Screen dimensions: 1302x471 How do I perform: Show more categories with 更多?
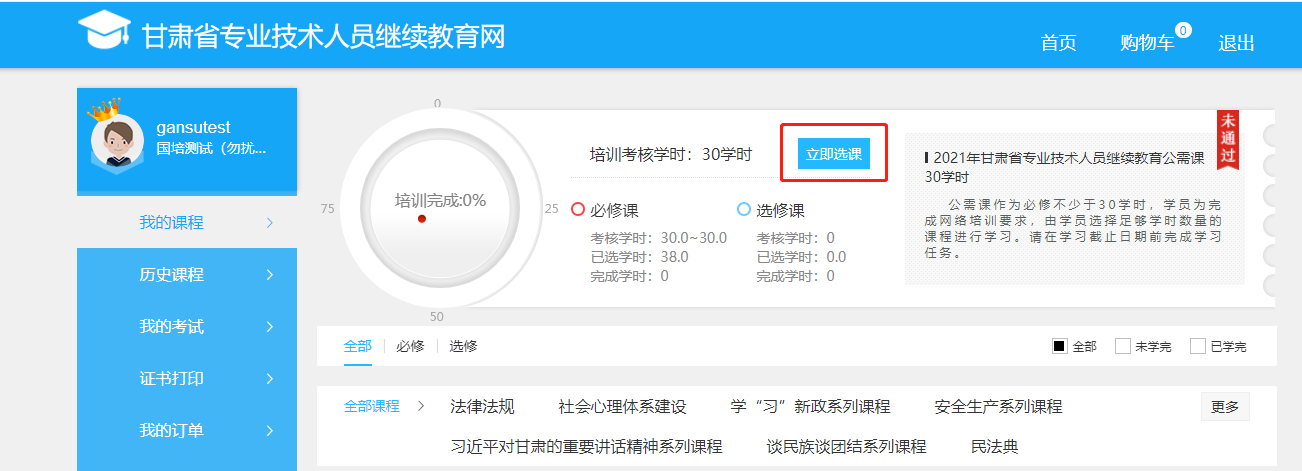(x=1224, y=406)
